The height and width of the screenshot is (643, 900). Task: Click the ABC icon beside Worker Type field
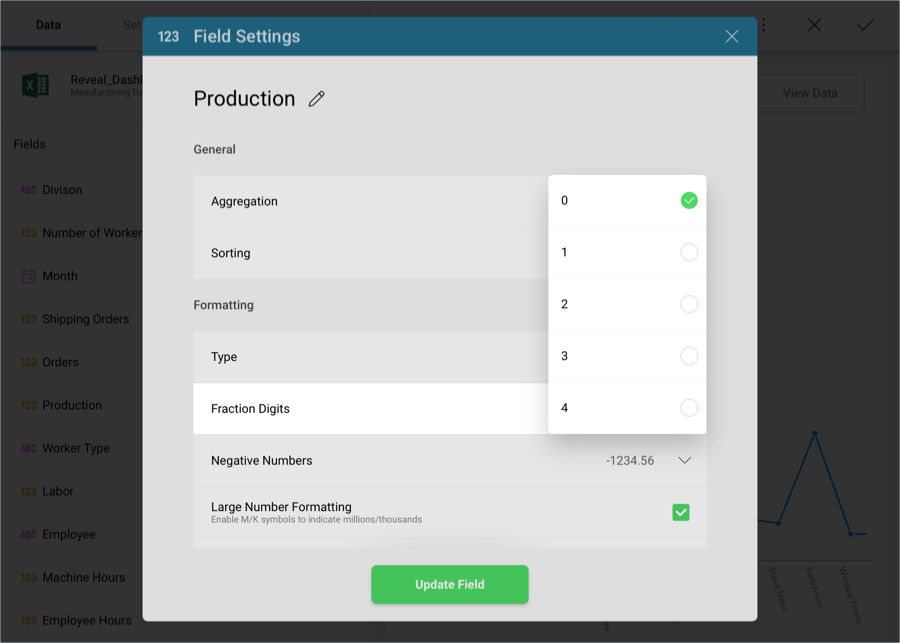pos(27,448)
